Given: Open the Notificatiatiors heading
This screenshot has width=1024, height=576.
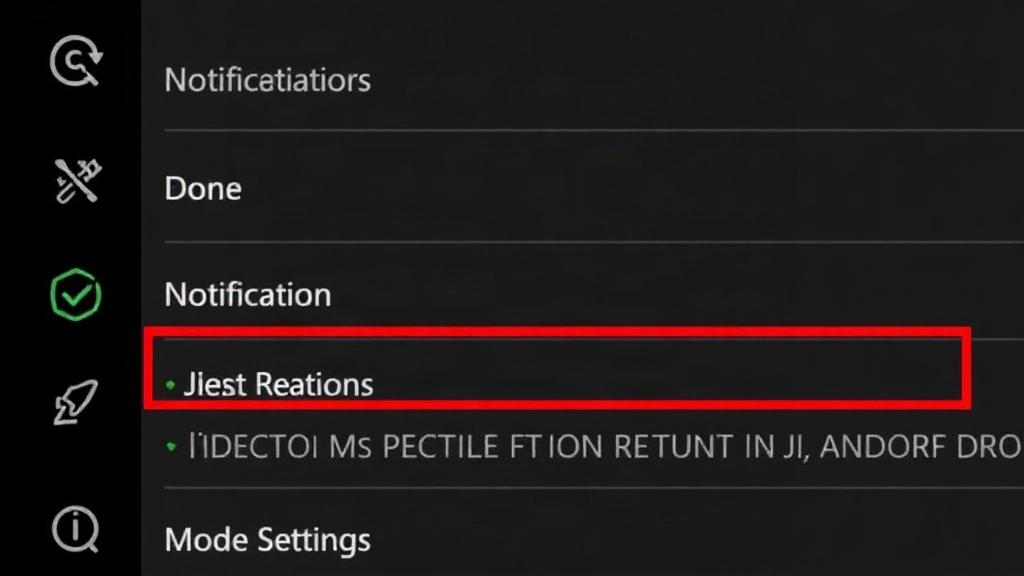Looking at the screenshot, I should [267, 80].
